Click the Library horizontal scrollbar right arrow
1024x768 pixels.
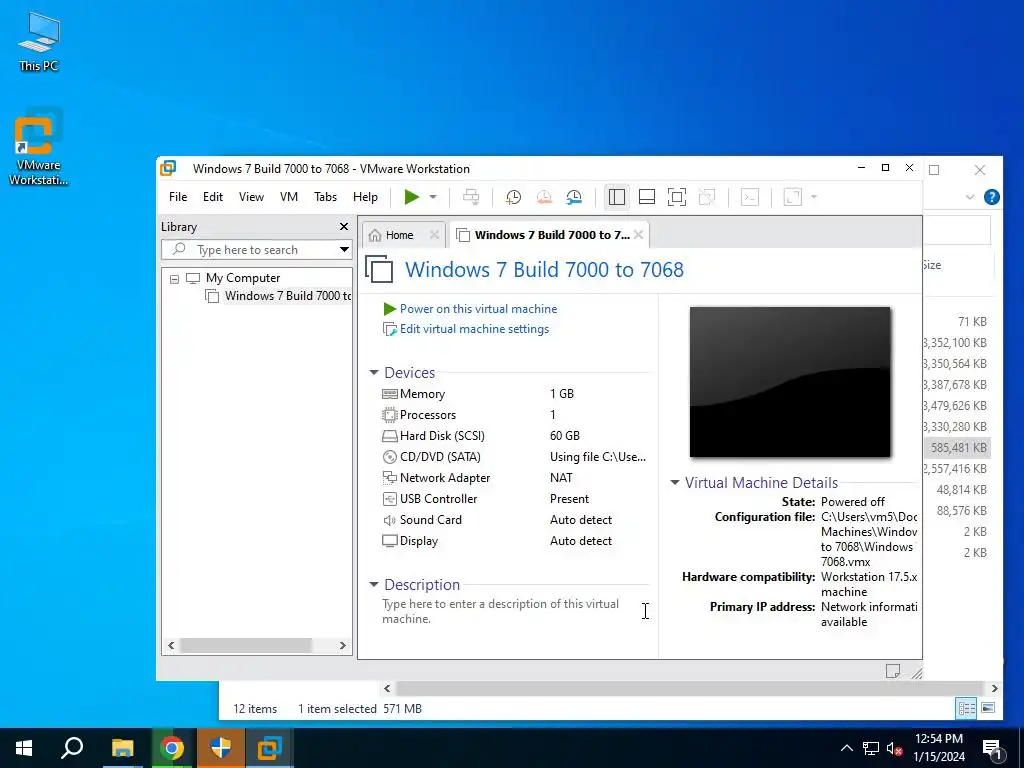pyautogui.click(x=342, y=645)
